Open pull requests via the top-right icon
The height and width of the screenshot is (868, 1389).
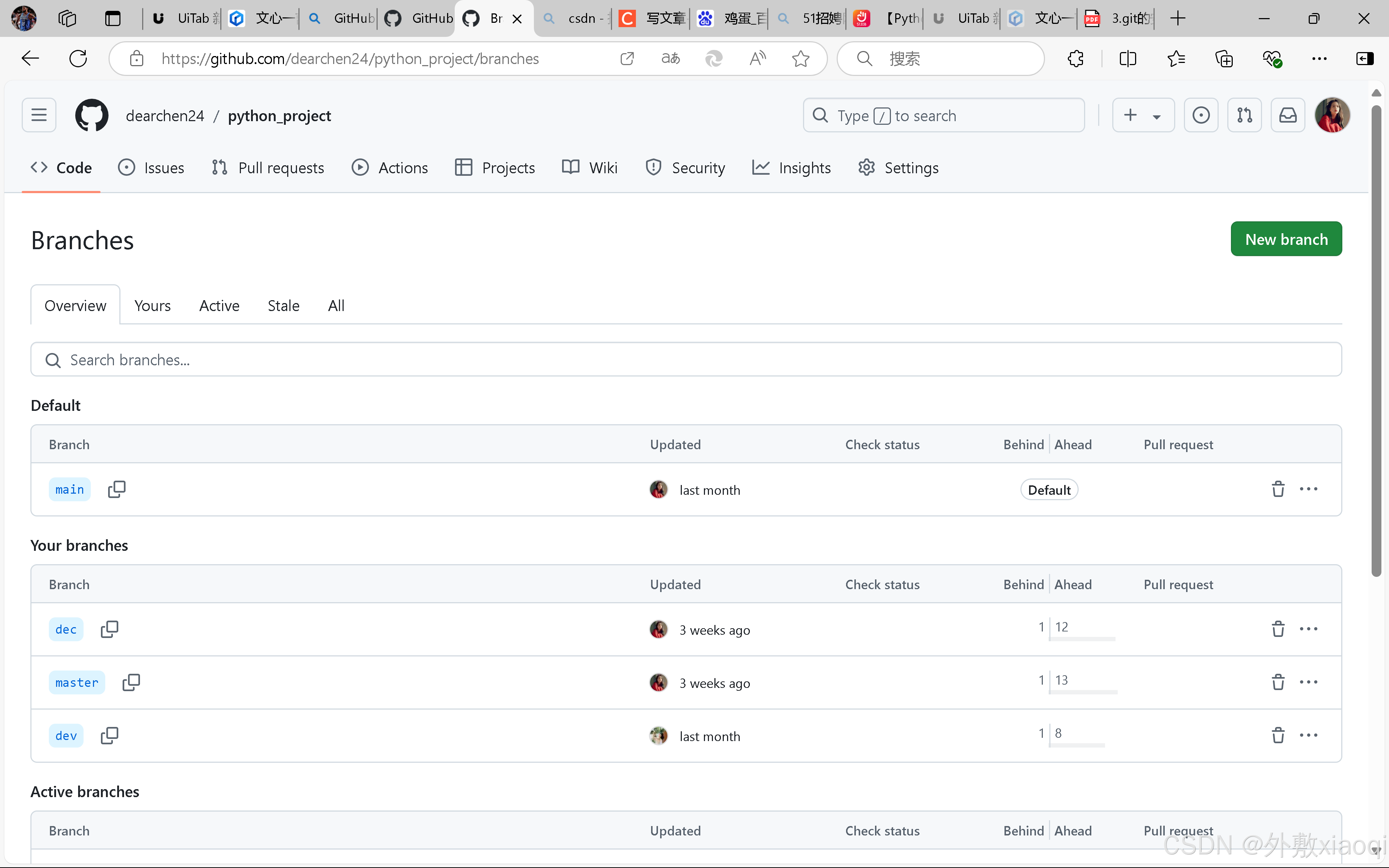pyautogui.click(x=1244, y=115)
